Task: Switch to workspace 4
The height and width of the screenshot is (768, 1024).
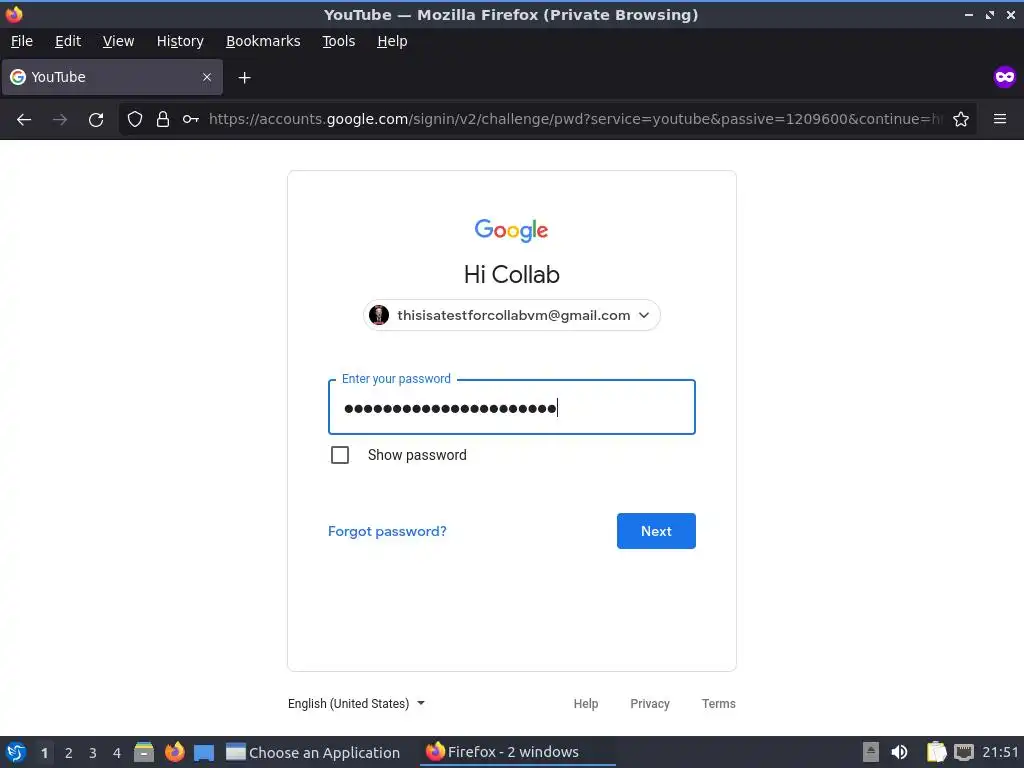Action: pyautogui.click(x=117, y=753)
